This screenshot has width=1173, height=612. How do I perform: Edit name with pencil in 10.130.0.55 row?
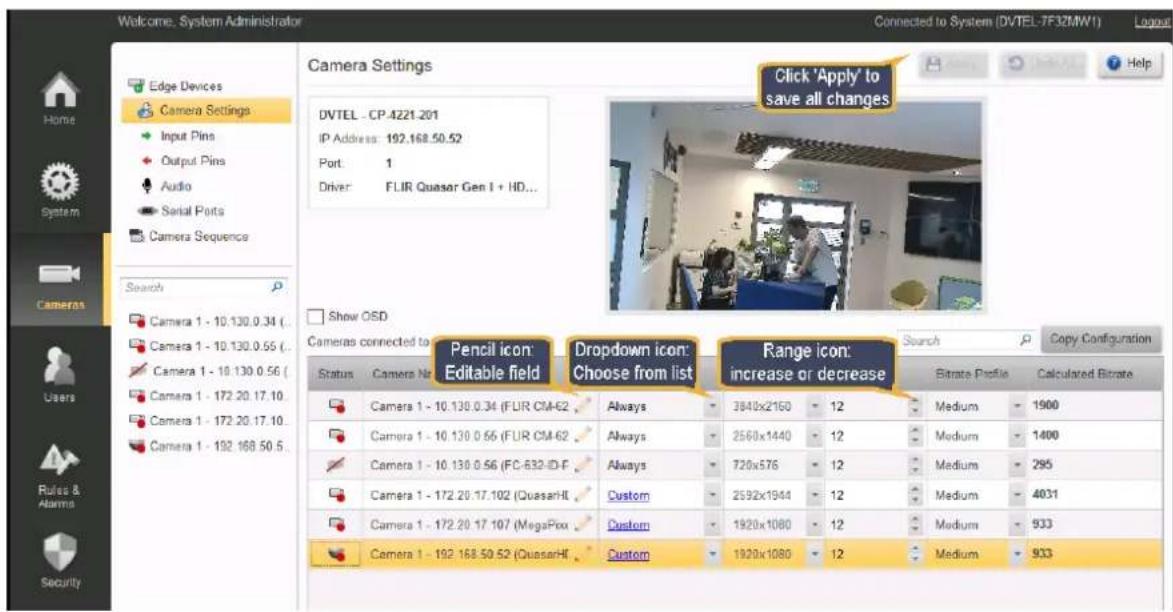click(x=583, y=435)
